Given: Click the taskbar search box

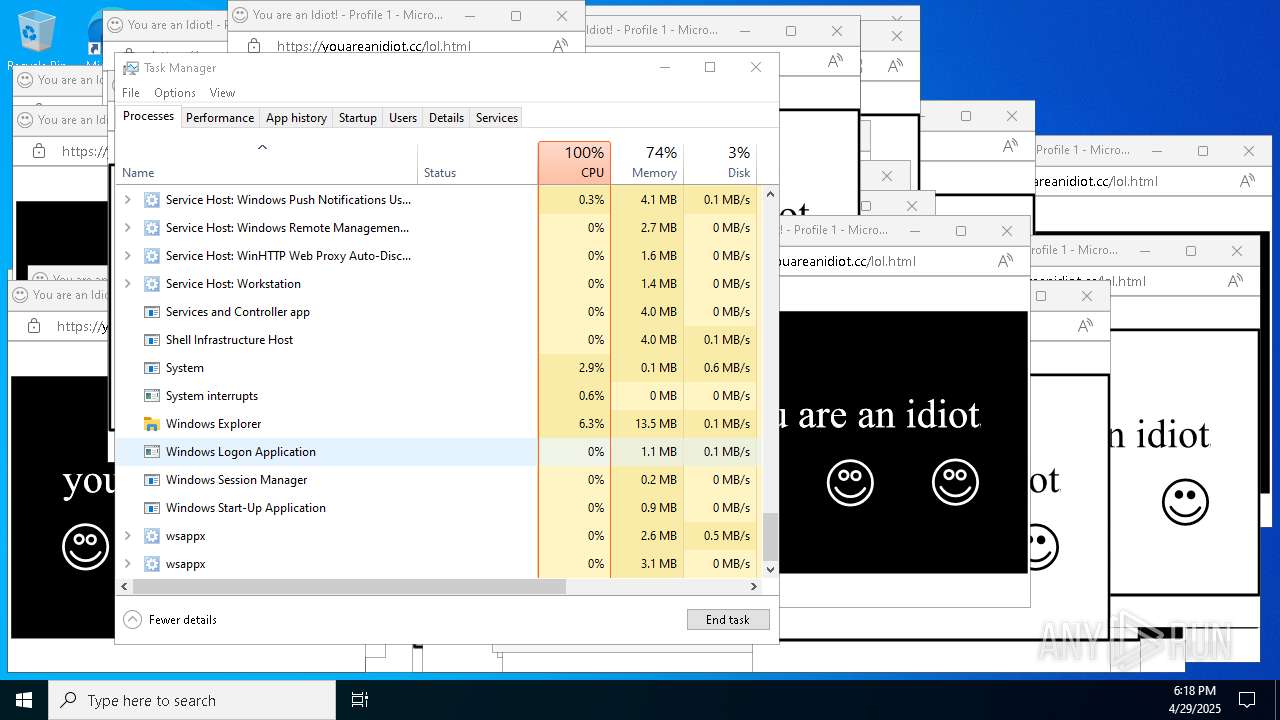Looking at the screenshot, I should click(192, 700).
